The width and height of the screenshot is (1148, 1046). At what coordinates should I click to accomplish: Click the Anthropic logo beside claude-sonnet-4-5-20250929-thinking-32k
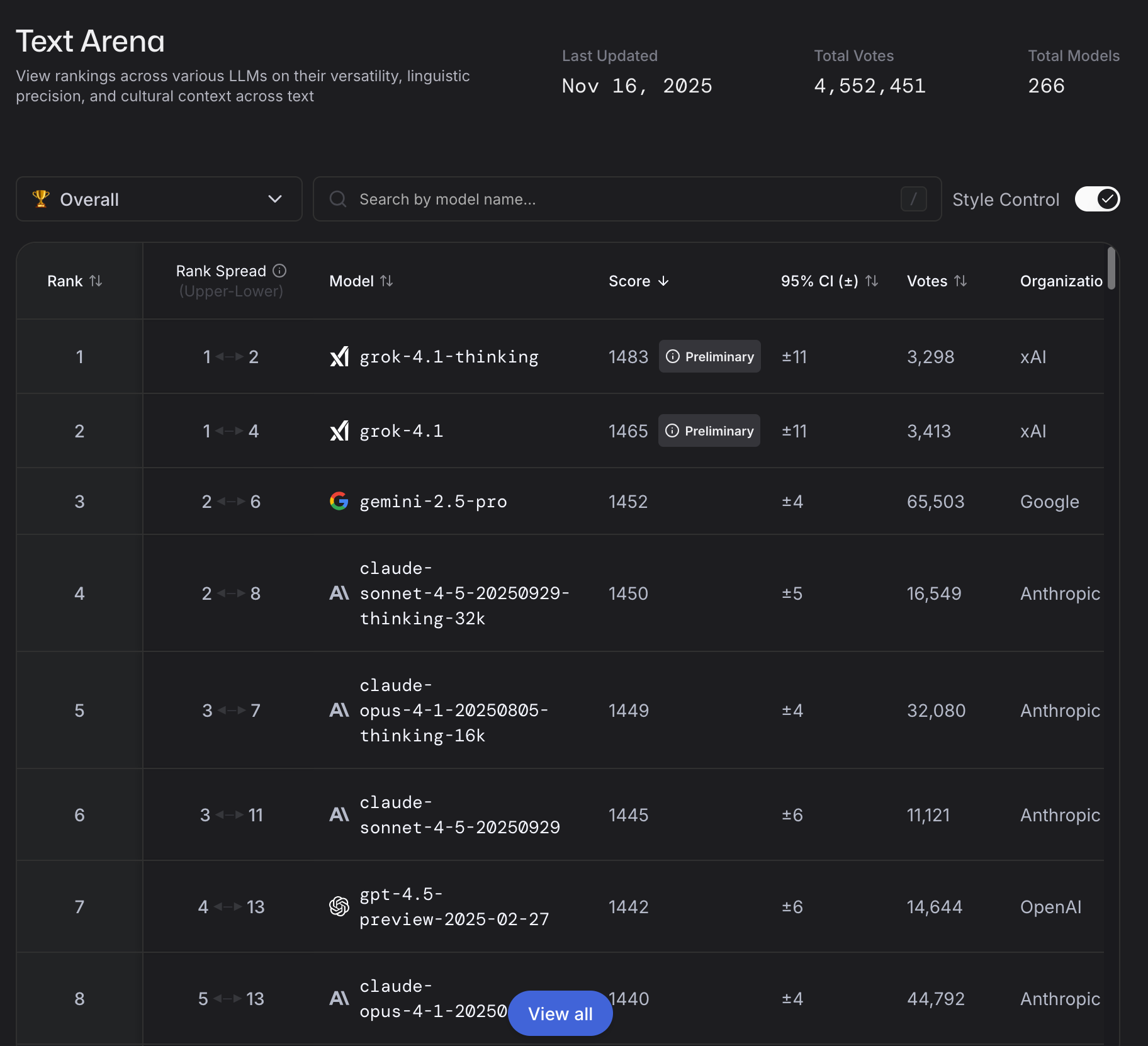coord(339,593)
